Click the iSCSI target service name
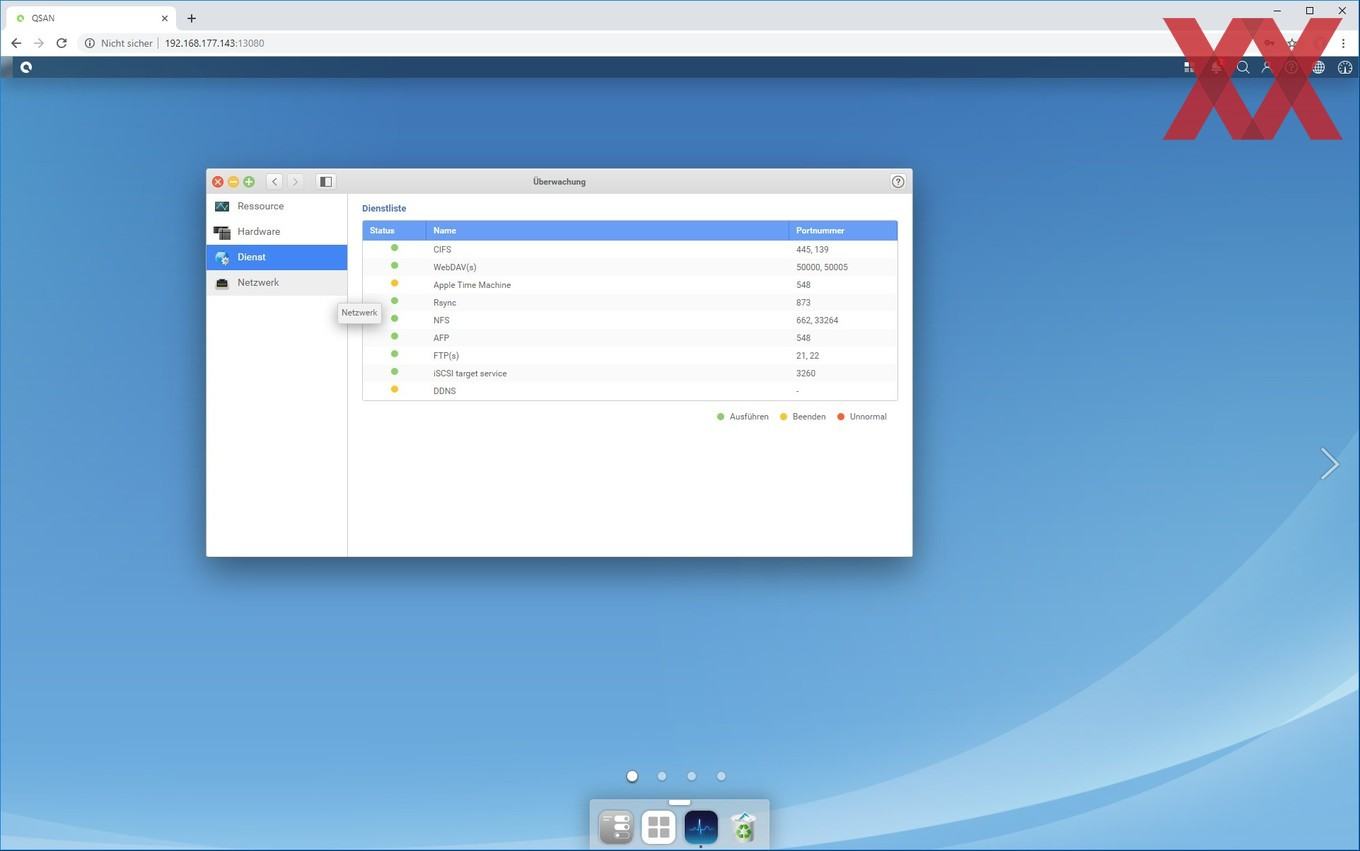This screenshot has height=851, width=1360. pyautogui.click(x=470, y=373)
